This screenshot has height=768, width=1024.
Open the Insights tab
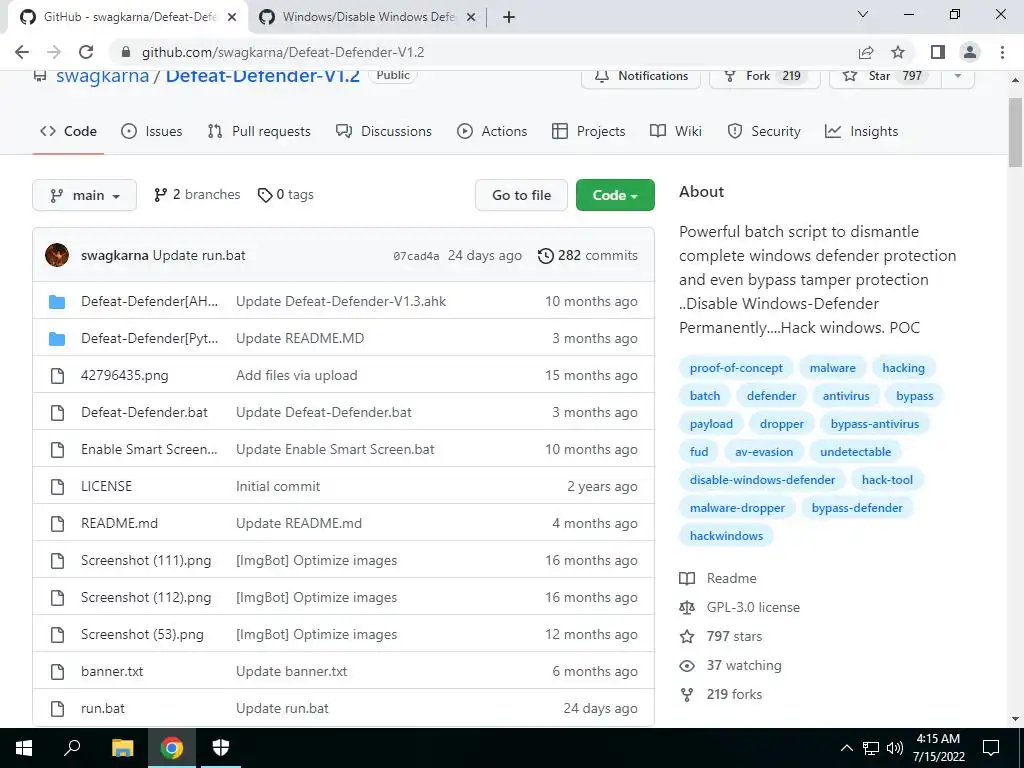[861, 131]
